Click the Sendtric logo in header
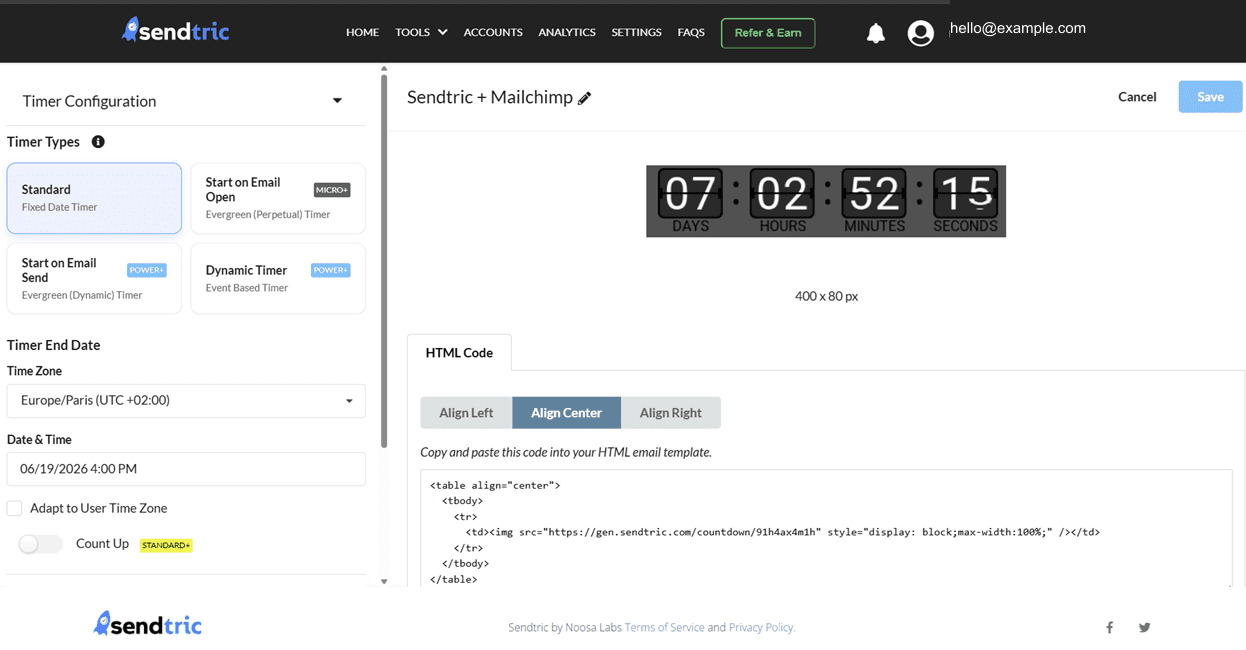The width and height of the screenshot is (1246, 650). [x=176, y=31]
